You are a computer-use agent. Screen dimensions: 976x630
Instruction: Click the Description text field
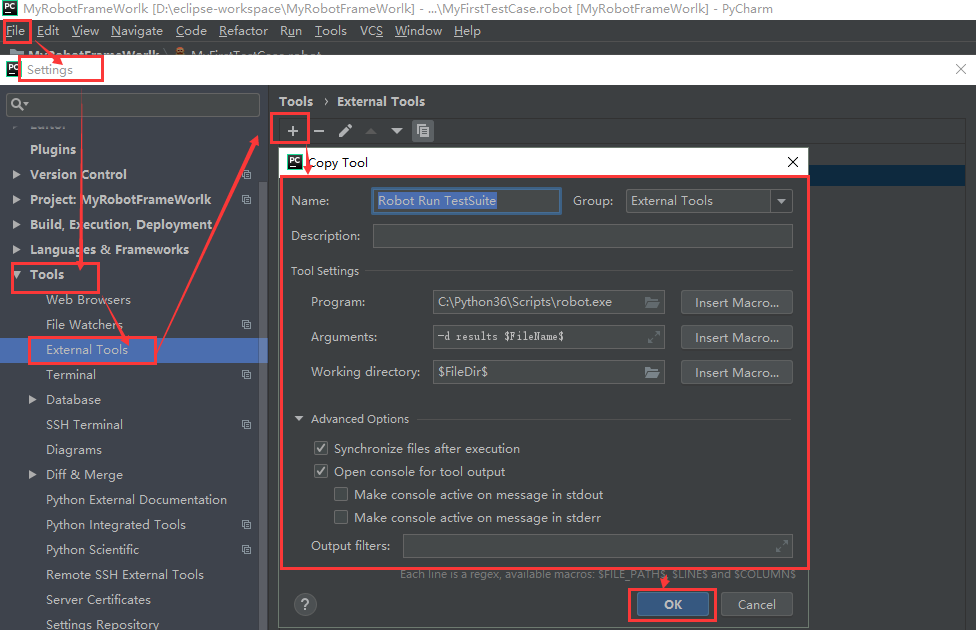point(582,236)
